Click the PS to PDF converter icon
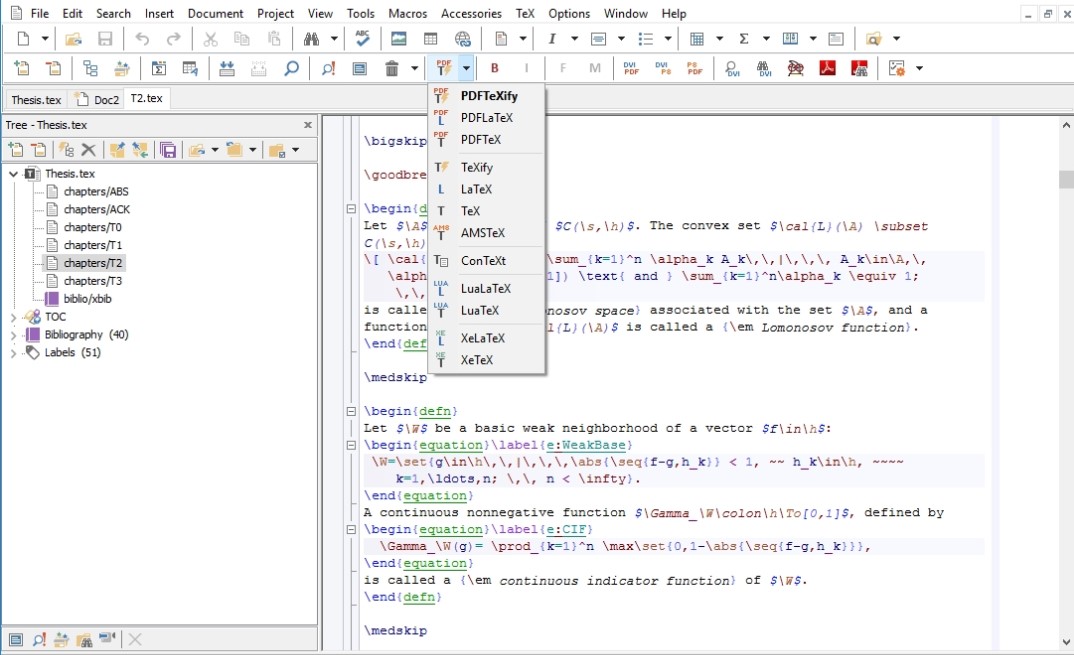This screenshot has width=1074, height=655. [x=694, y=68]
